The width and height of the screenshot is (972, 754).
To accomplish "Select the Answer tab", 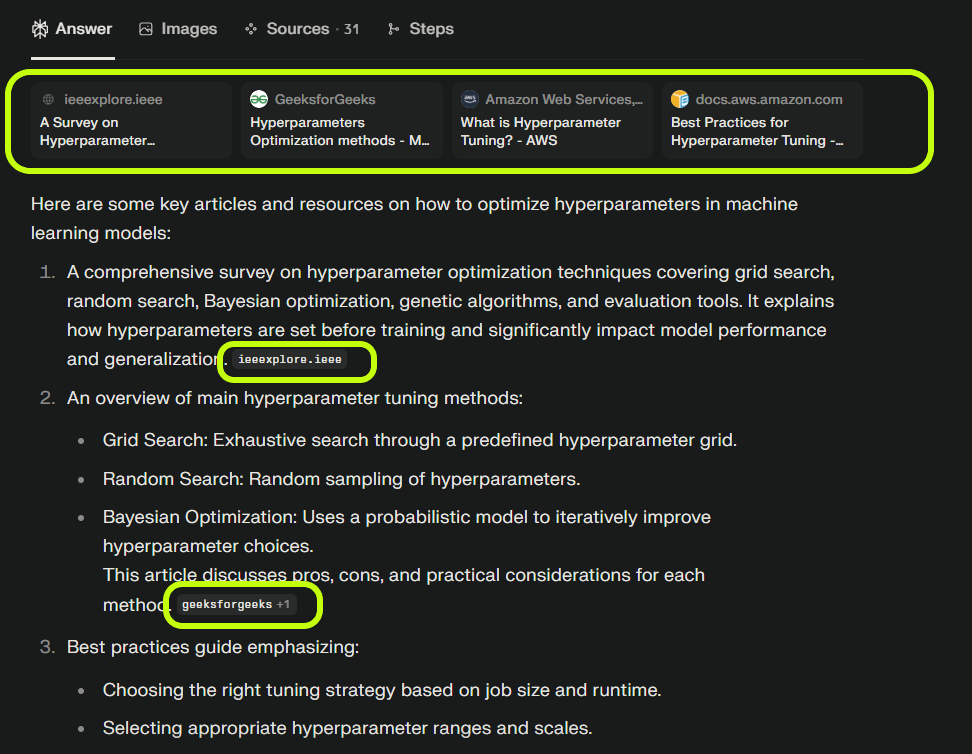I will click(72, 29).
